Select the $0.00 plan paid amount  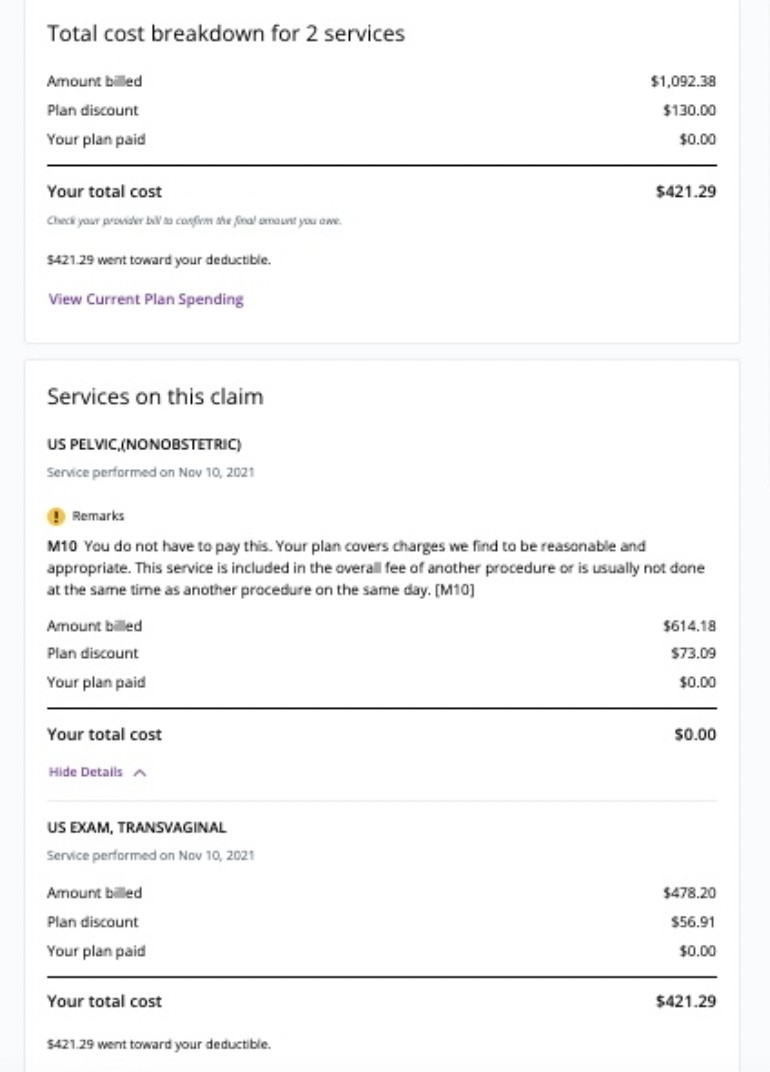point(700,139)
